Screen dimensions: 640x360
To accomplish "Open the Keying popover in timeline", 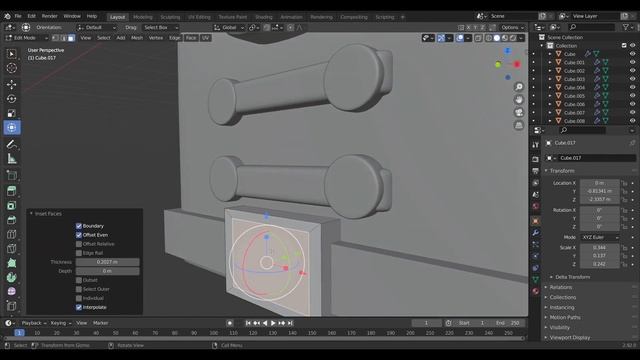I will tap(60, 323).
